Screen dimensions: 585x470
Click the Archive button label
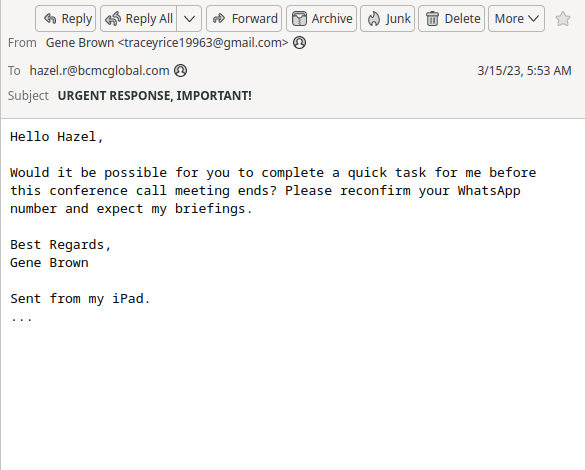coord(332,18)
